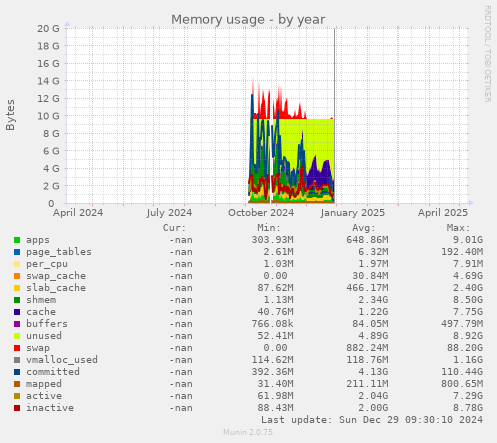Click the "active" legend label
The height and width of the screenshot is (443, 497).
(44, 396)
